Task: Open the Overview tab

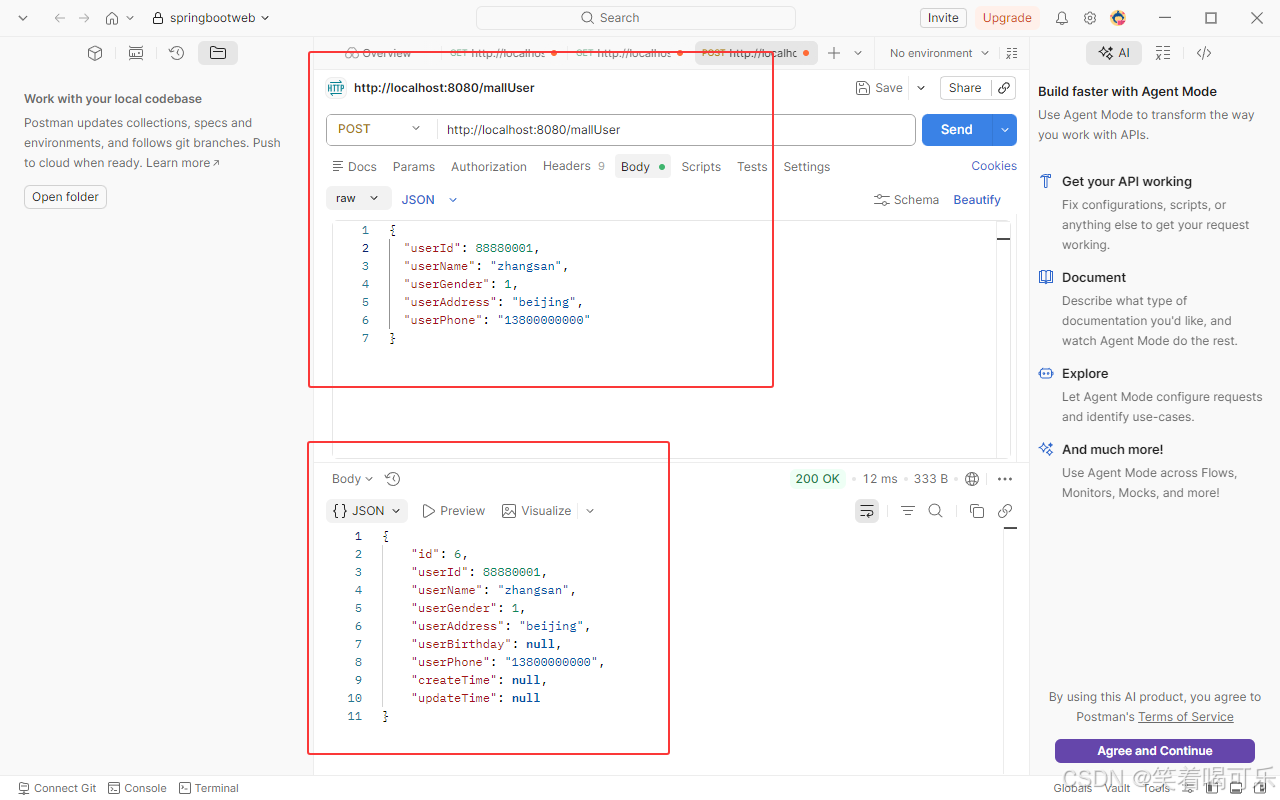Action: [x=378, y=53]
